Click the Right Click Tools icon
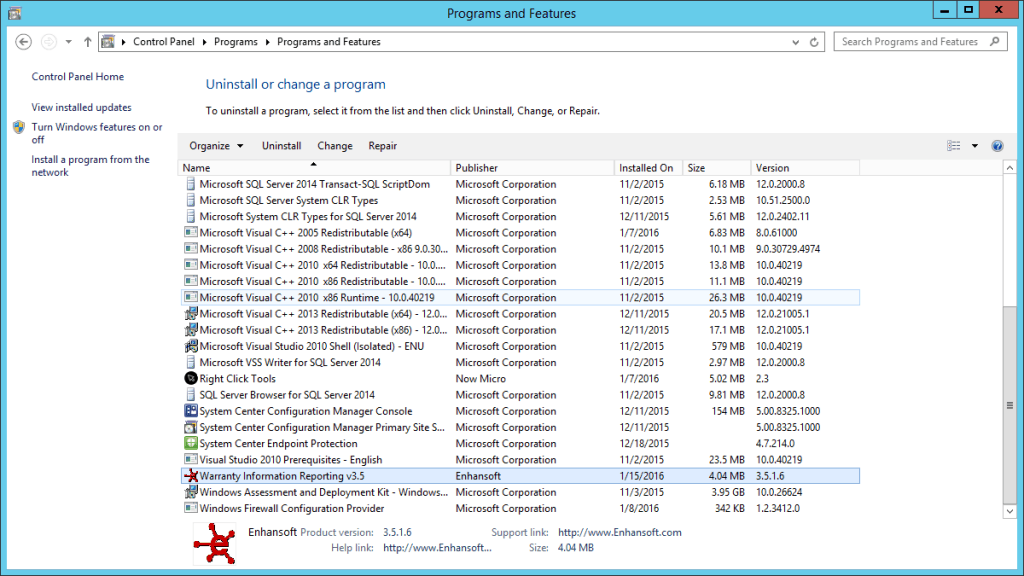1024x576 pixels. pyautogui.click(x=191, y=378)
